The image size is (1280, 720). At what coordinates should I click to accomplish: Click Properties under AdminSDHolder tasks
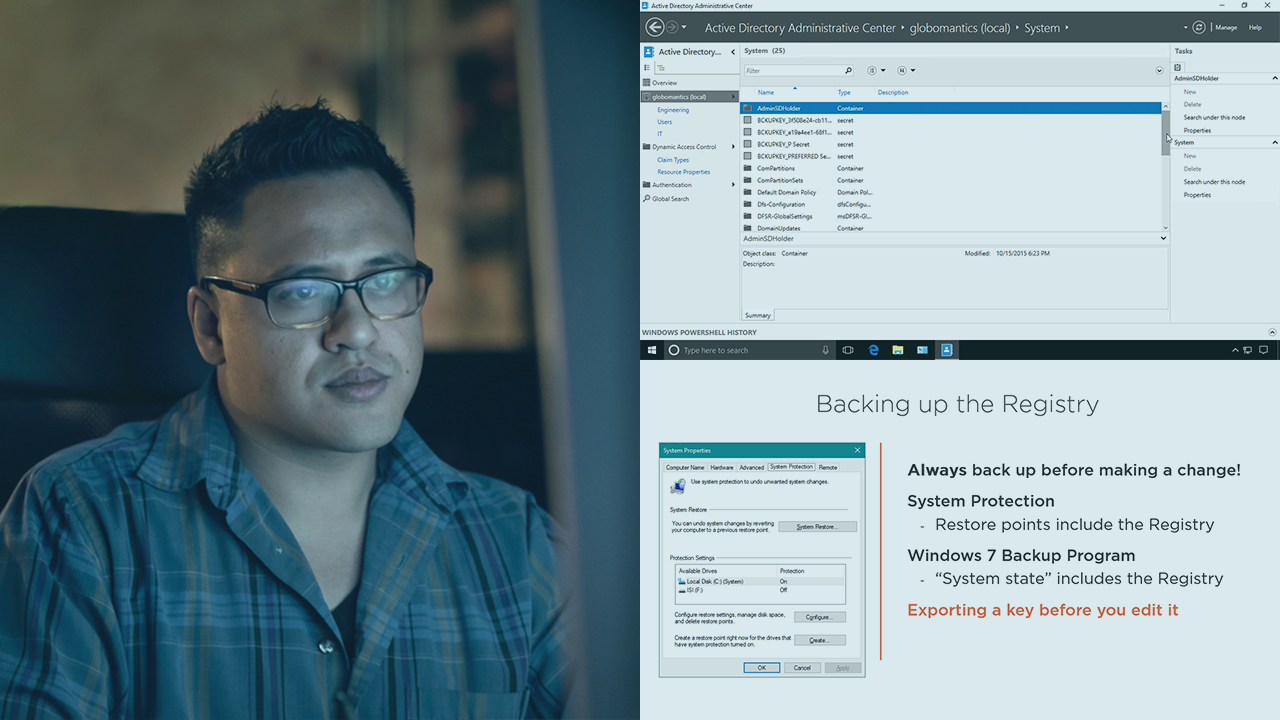click(x=1197, y=130)
